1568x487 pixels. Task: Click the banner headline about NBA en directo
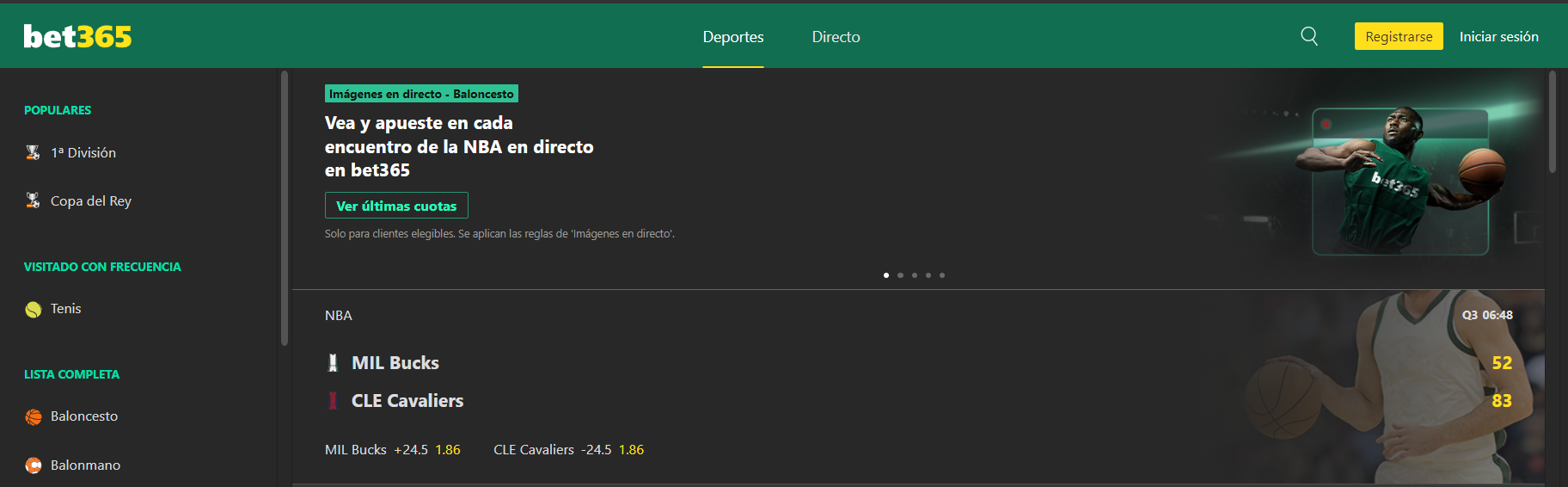[459, 146]
